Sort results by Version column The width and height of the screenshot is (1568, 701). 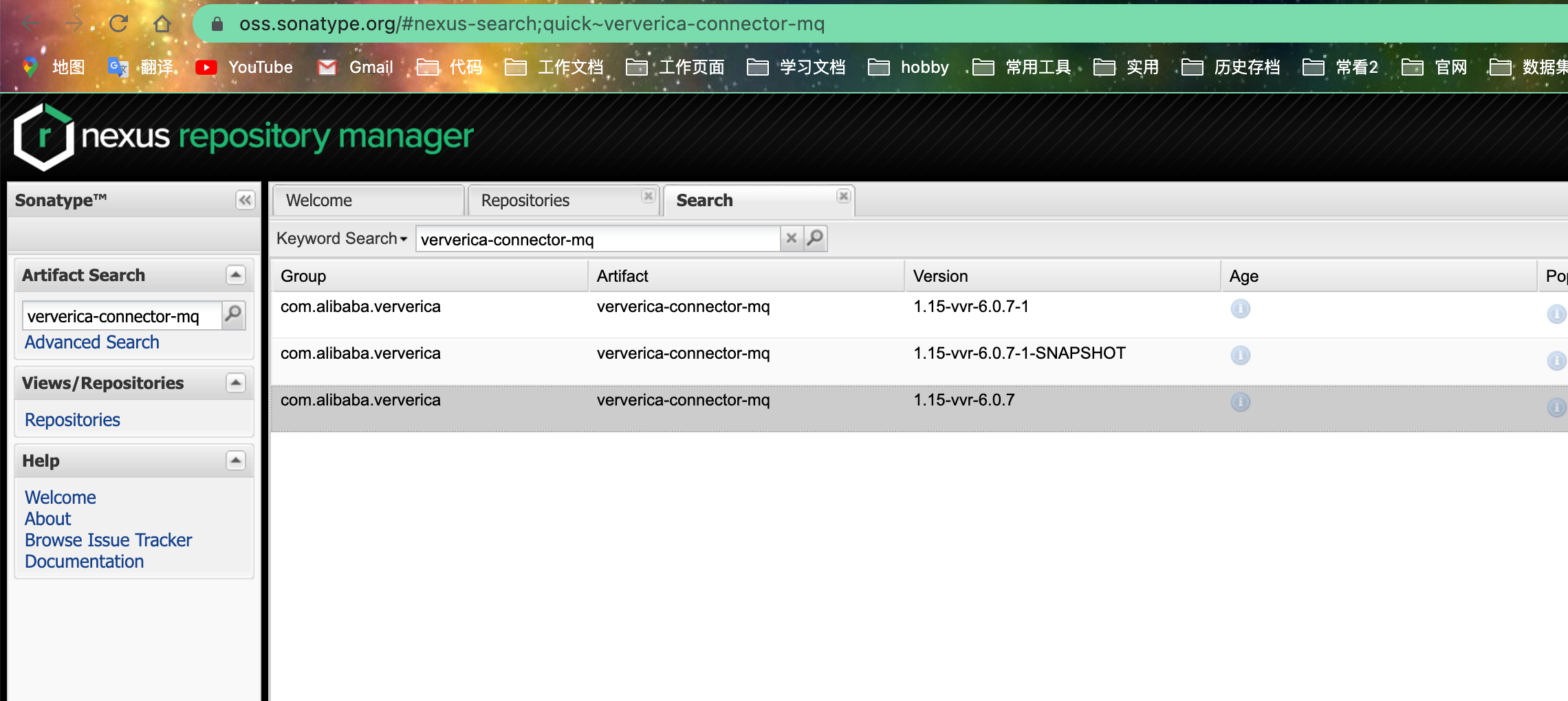click(x=1063, y=276)
